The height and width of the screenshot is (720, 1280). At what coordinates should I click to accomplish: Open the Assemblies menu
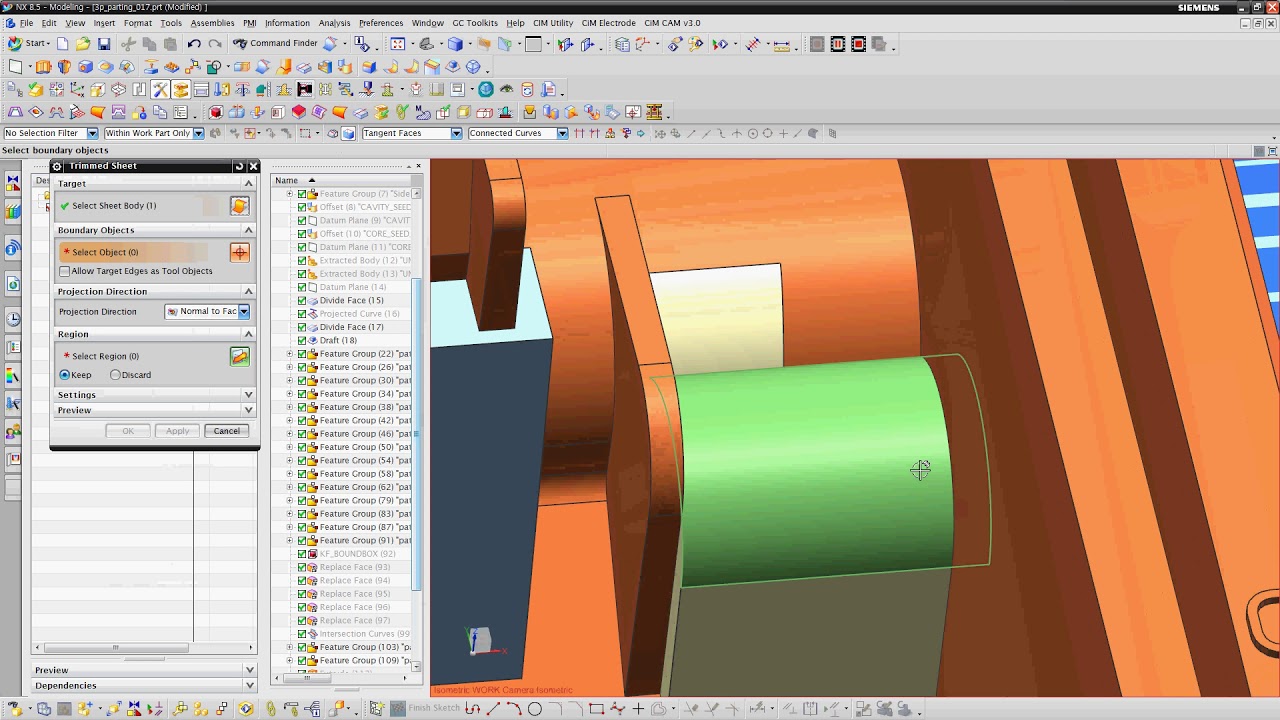[x=212, y=23]
